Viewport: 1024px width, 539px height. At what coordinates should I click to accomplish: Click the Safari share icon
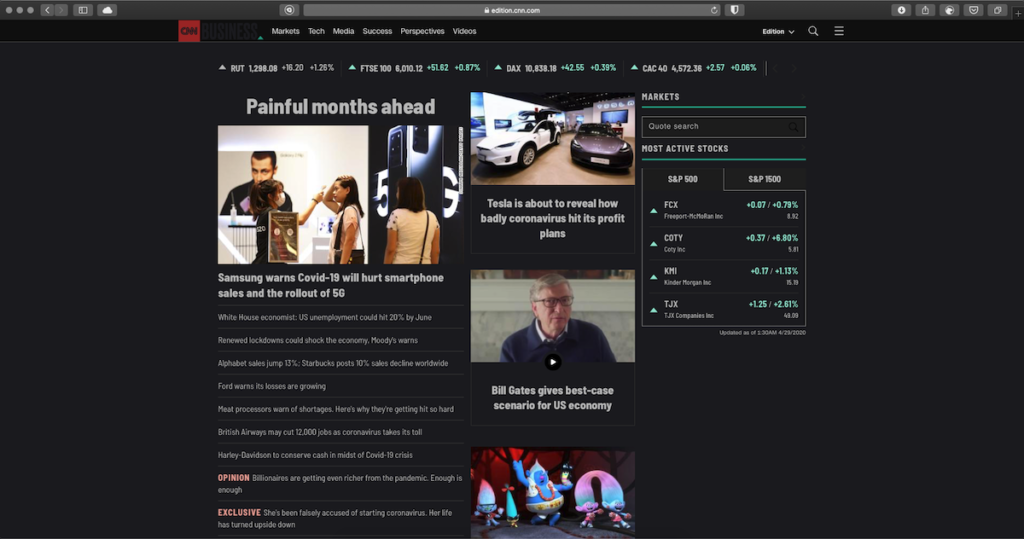[x=926, y=10]
